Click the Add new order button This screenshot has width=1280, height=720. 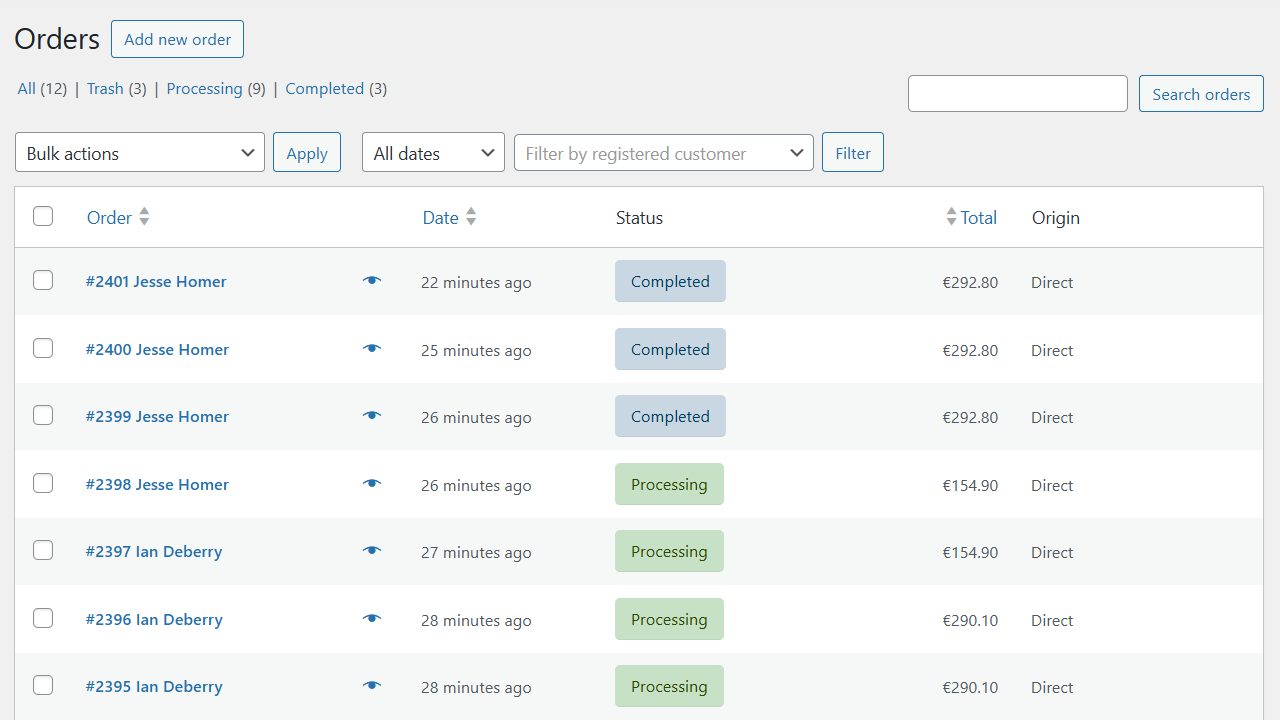177,39
